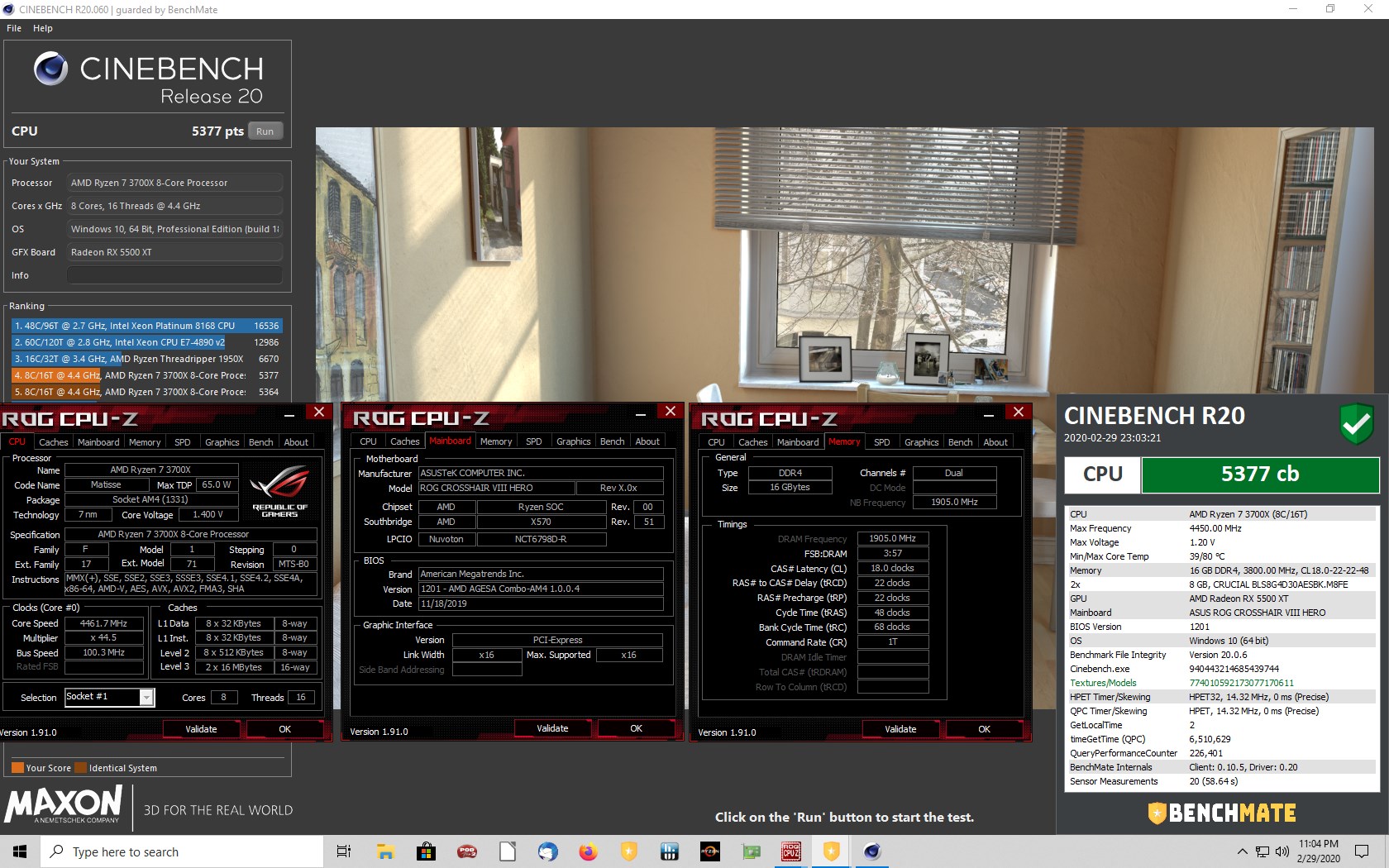Click Validate in the CPU-Z Memory window
Viewport: 1389px width, 868px height.
pyautogui.click(x=900, y=729)
